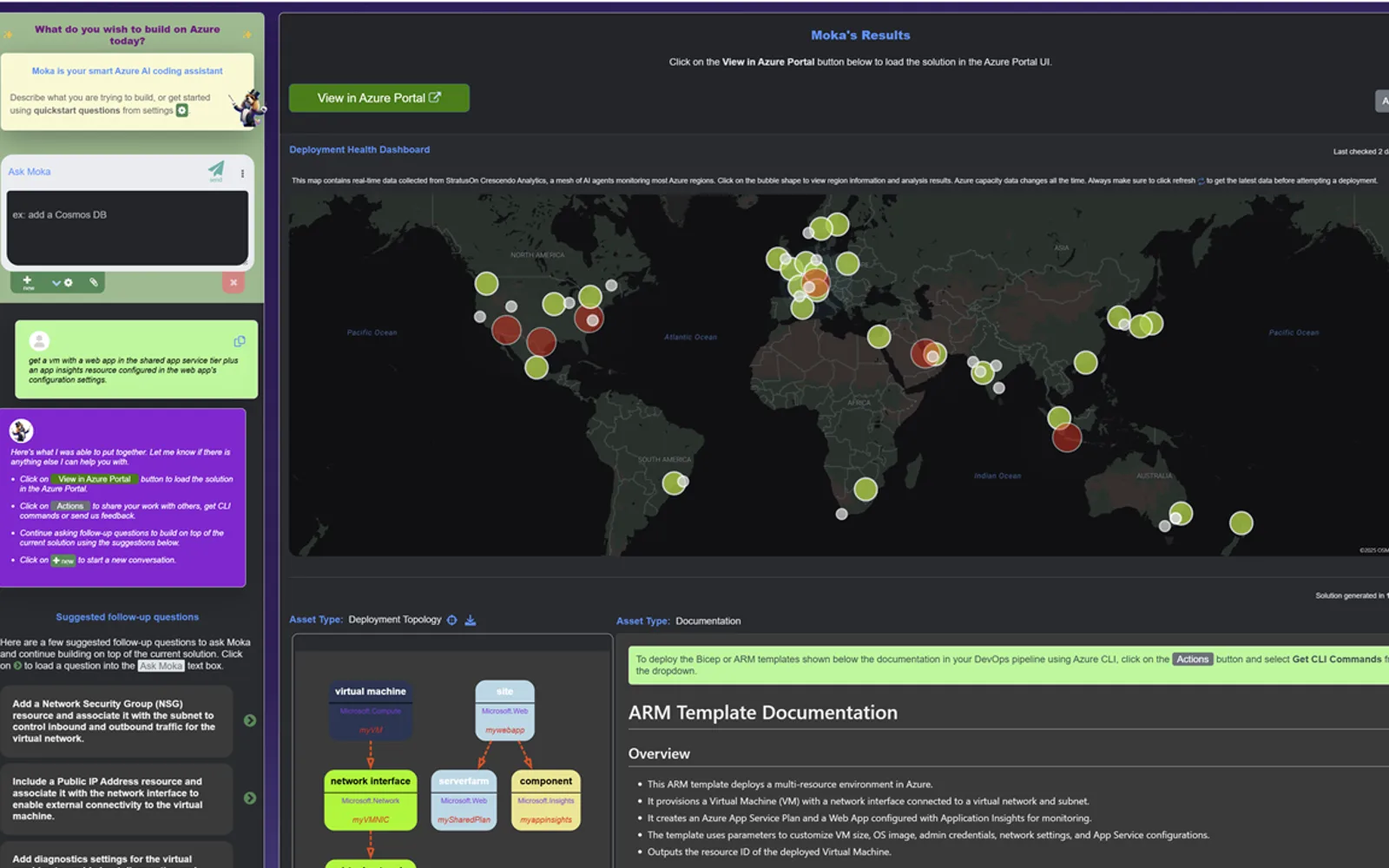Screen dimensions: 1389x868
Task: Click the Add a Network Security Group suggestion card
Action: (116, 721)
